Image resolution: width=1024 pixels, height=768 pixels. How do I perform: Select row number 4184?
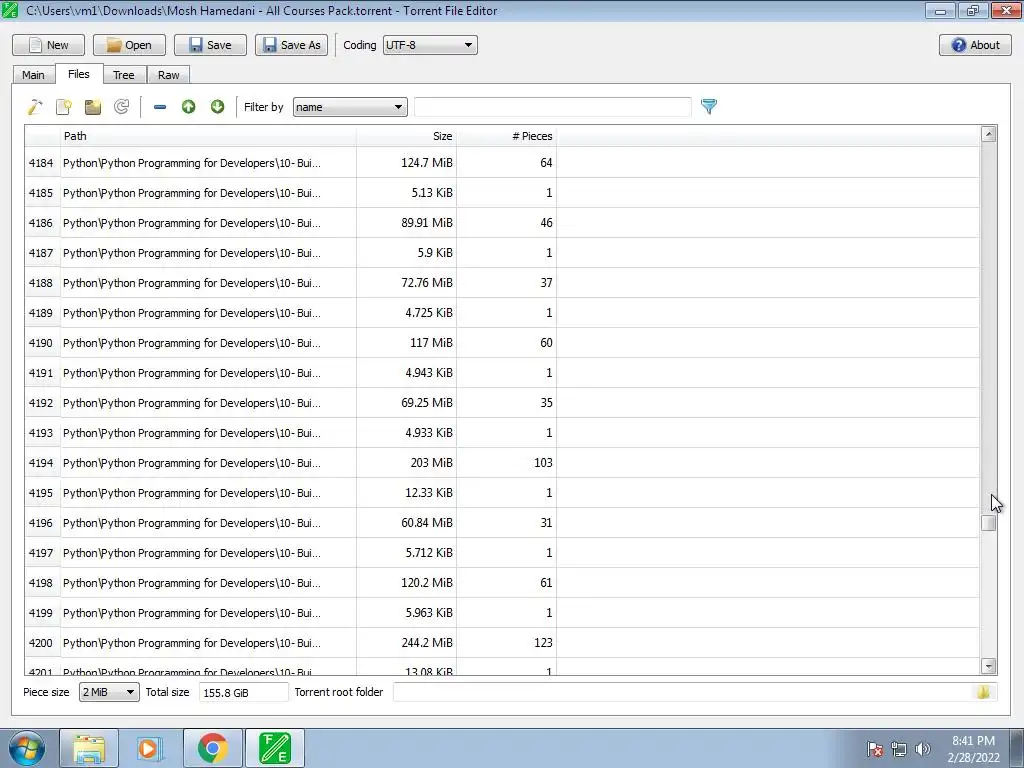41,163
